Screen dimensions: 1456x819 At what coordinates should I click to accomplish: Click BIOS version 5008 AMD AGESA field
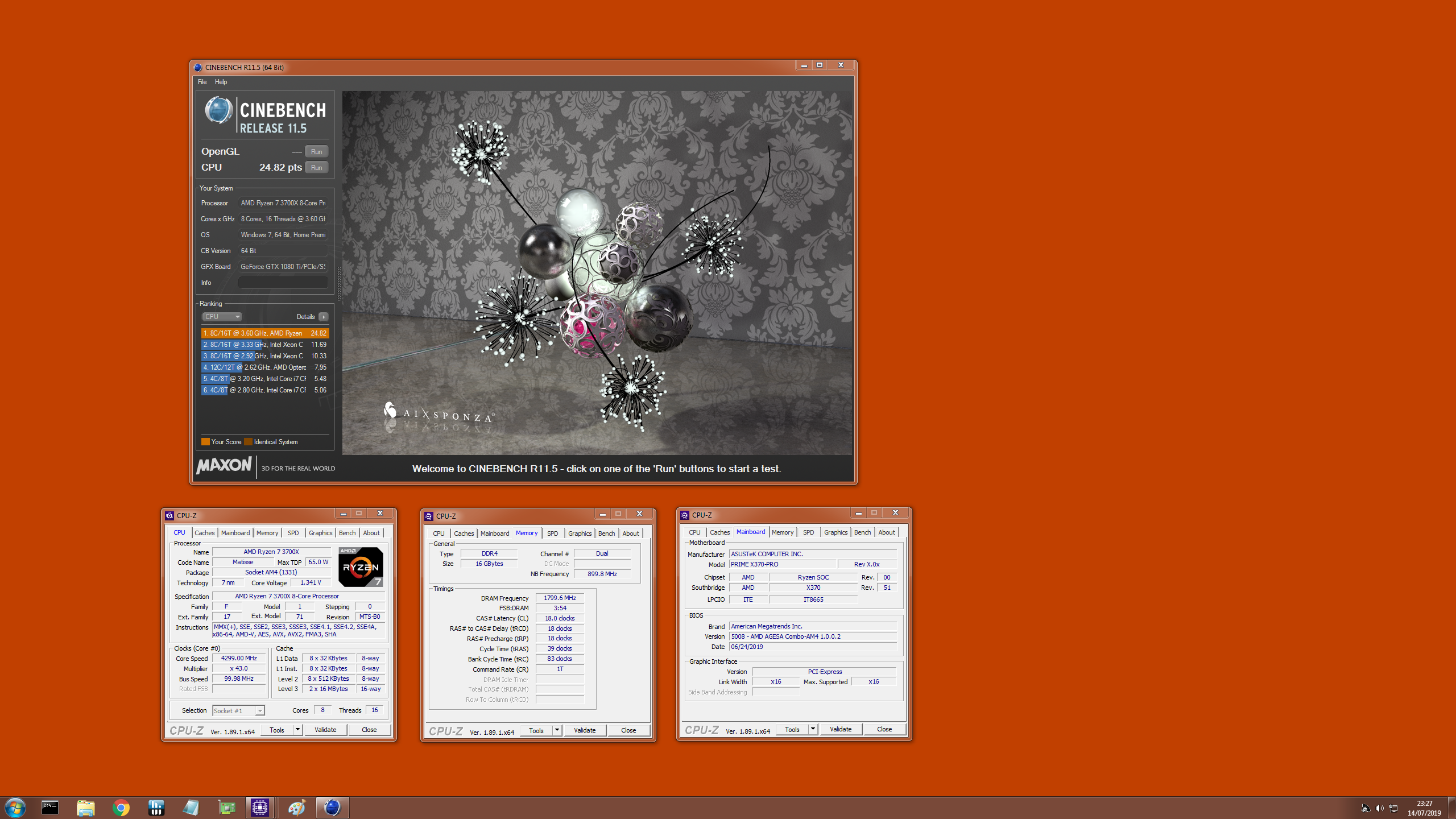tap(813, 637)
